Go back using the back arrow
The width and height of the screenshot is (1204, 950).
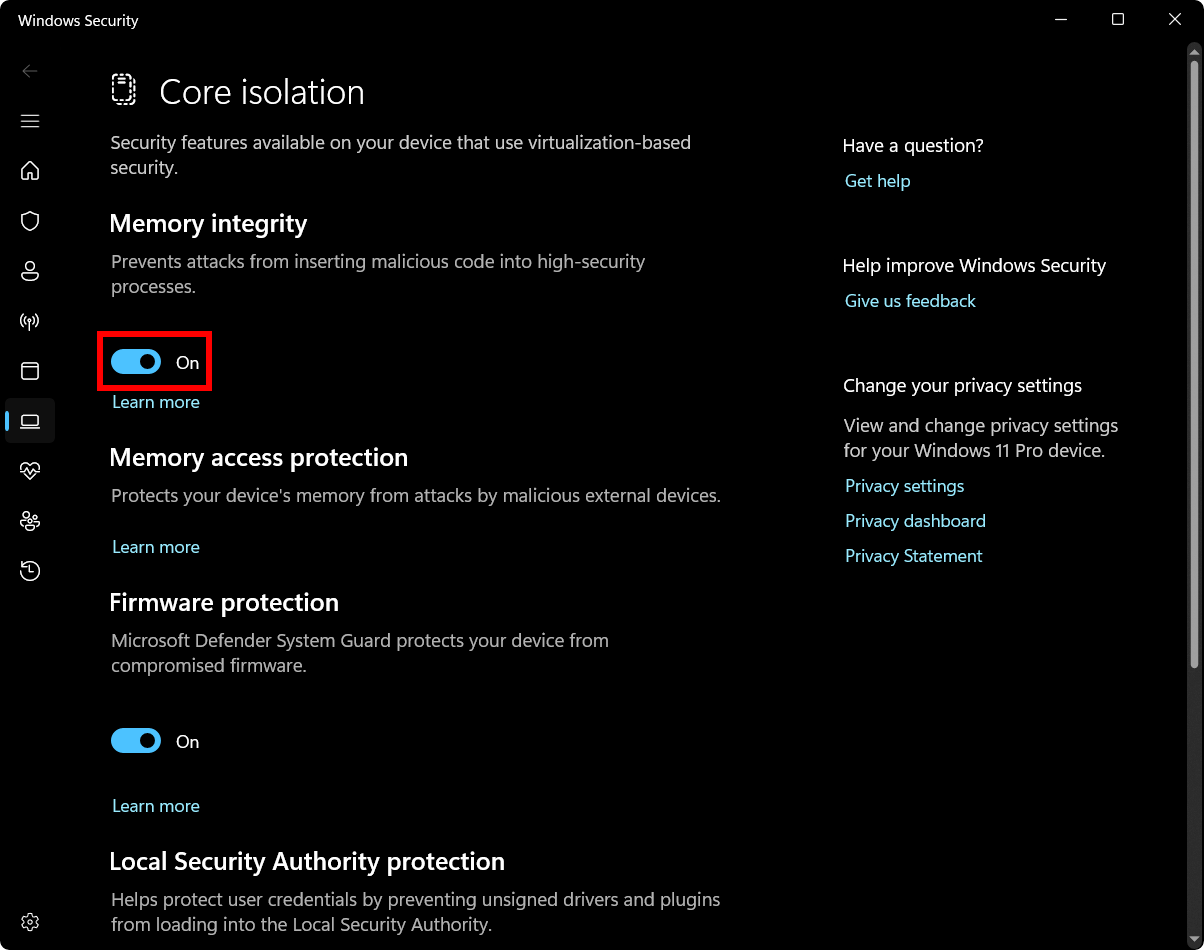click(30, 71)
